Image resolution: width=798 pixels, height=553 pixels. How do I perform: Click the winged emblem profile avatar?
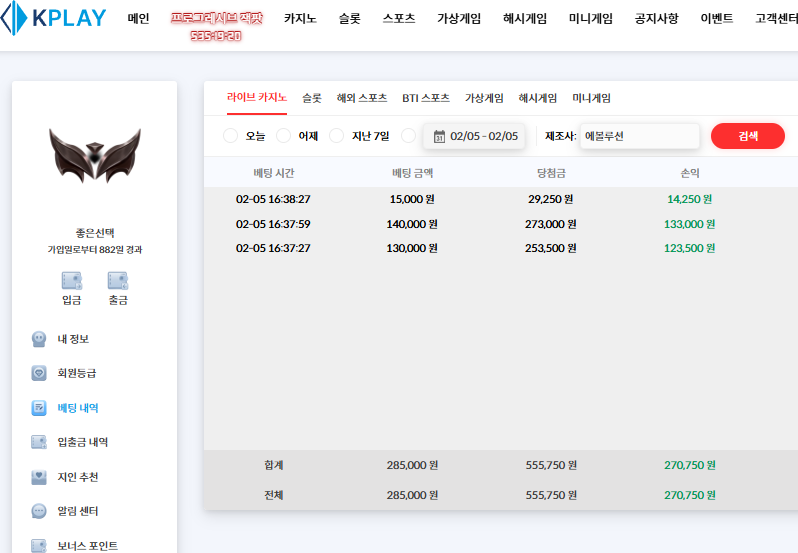94,155
